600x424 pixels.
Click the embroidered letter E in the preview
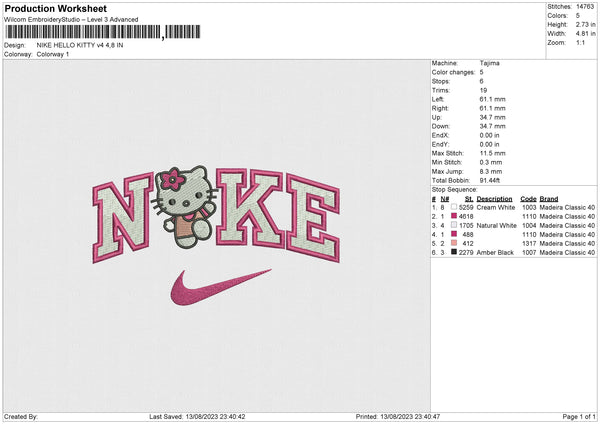[x=313, y=218]
